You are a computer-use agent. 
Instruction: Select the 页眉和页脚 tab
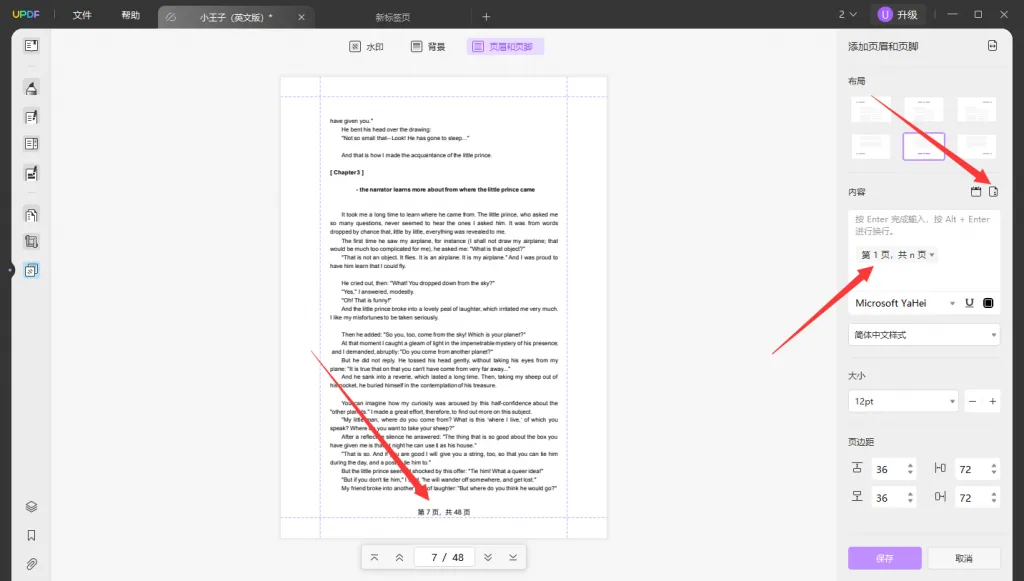click(505, 46)
